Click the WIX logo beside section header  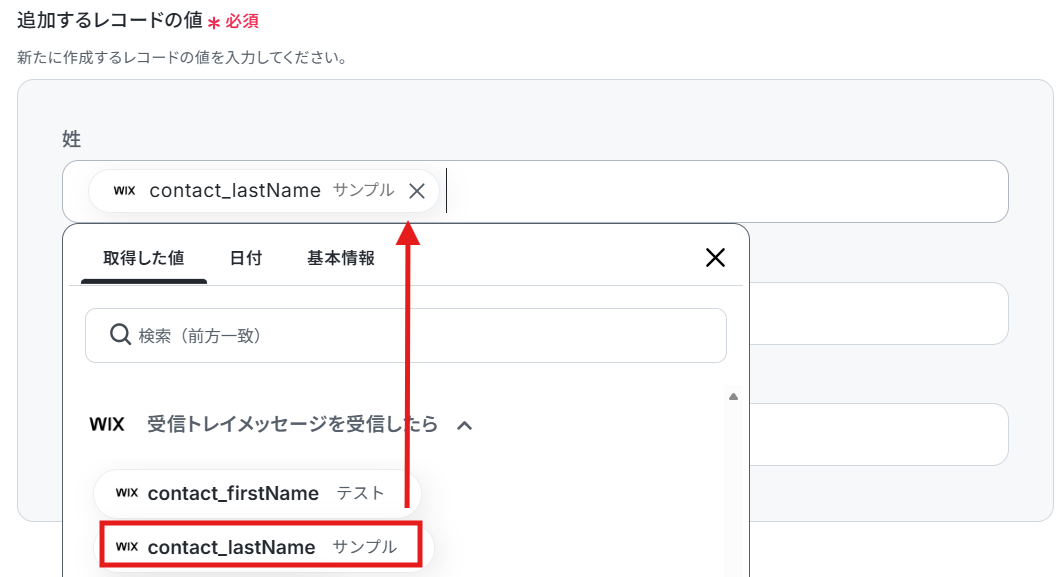point(107,425)
